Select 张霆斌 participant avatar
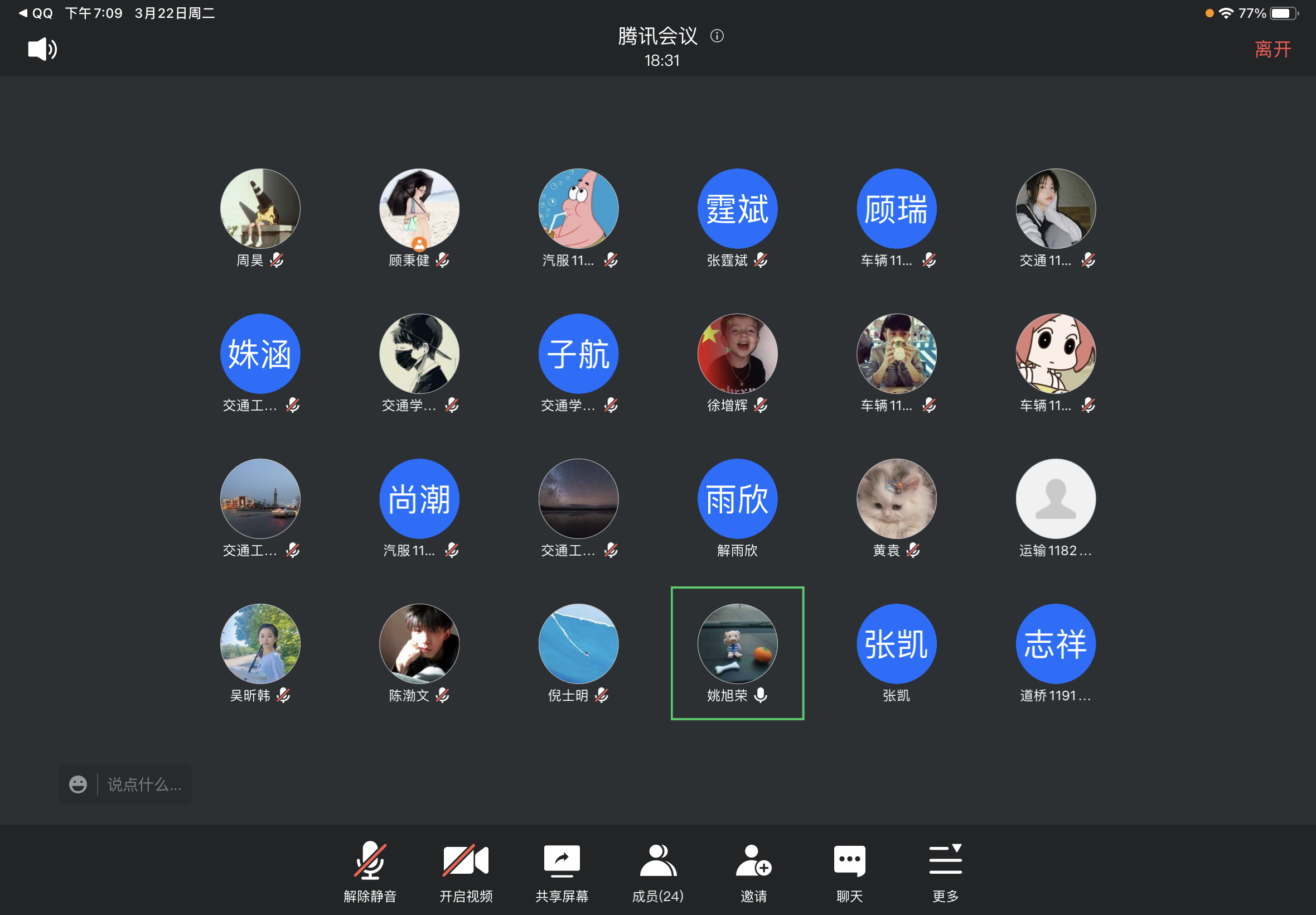The image size is (1316, 915). (x=737, y=208)
